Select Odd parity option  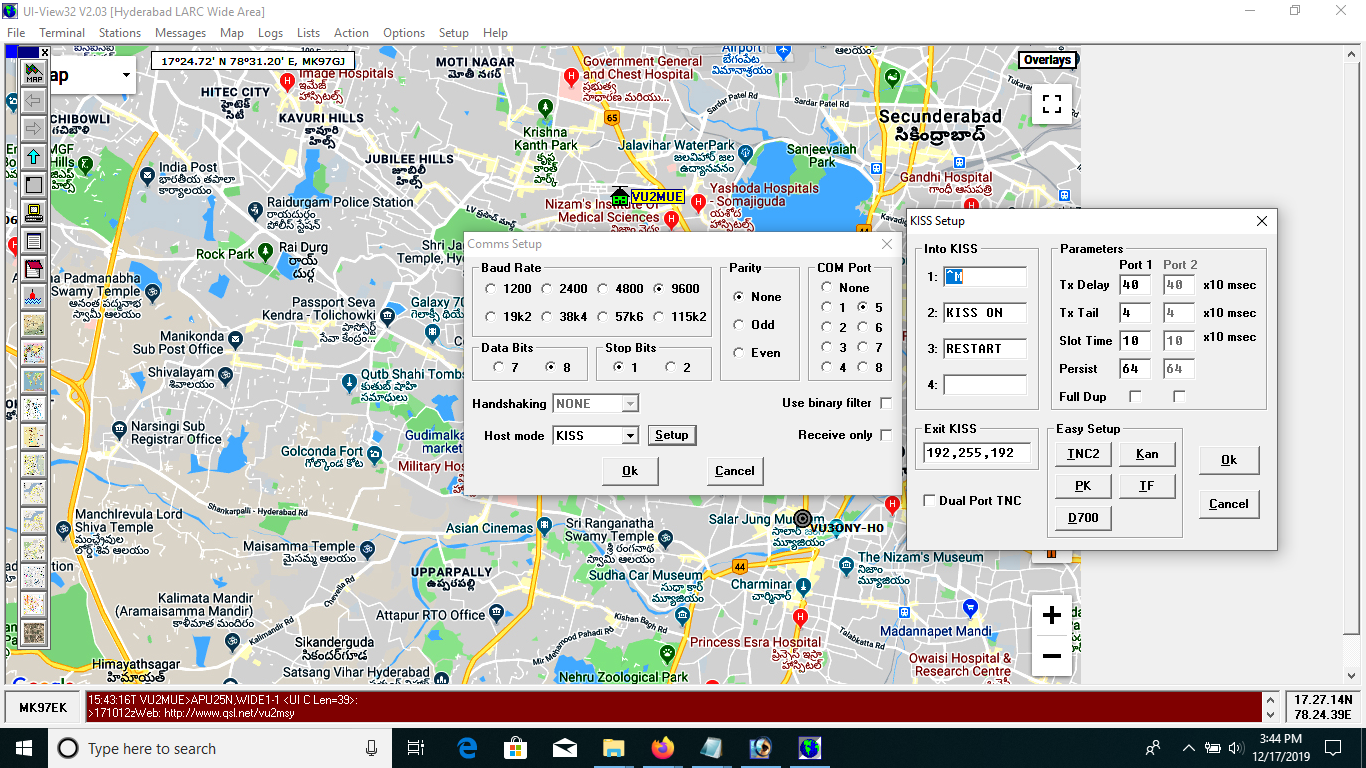pos(739,325)
